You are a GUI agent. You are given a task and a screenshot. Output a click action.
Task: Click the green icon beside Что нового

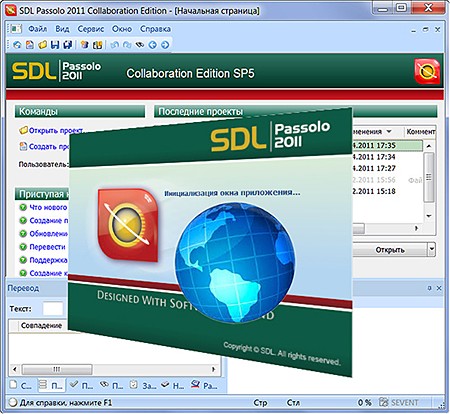pos(23,207)
